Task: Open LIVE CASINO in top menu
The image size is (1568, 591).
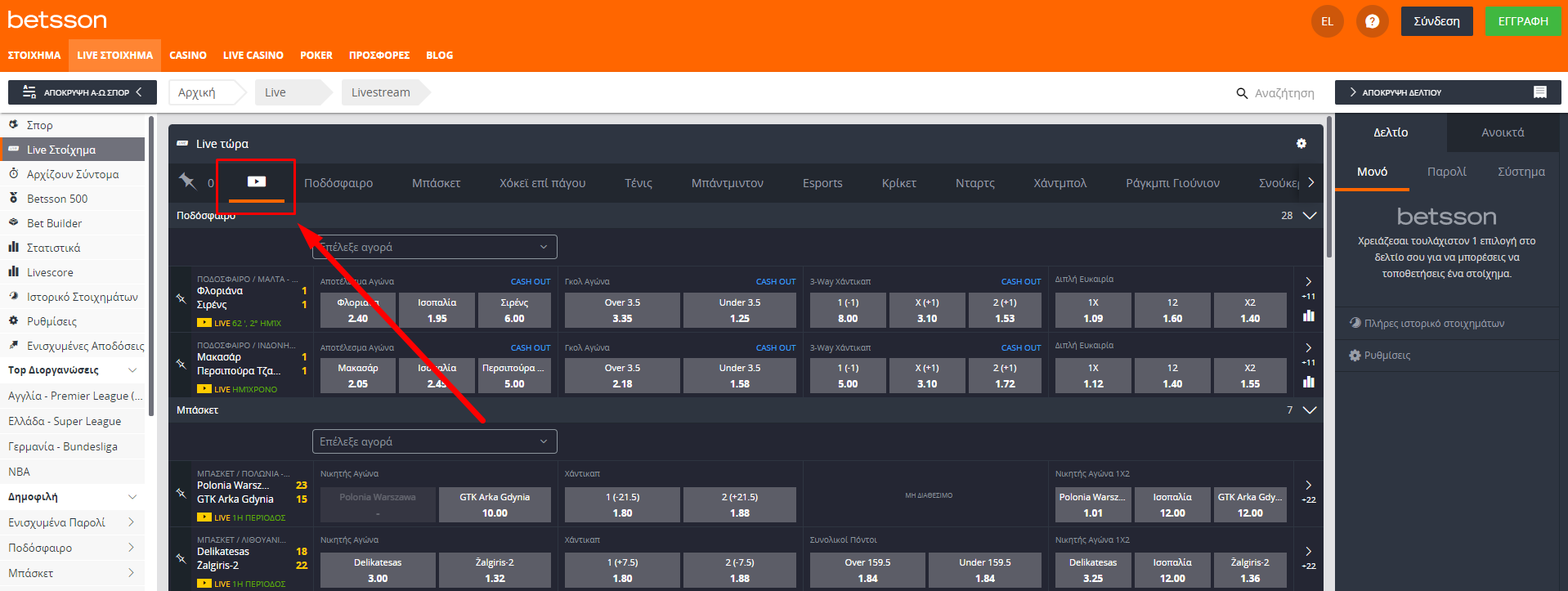Action: click(x=253, y=56)
